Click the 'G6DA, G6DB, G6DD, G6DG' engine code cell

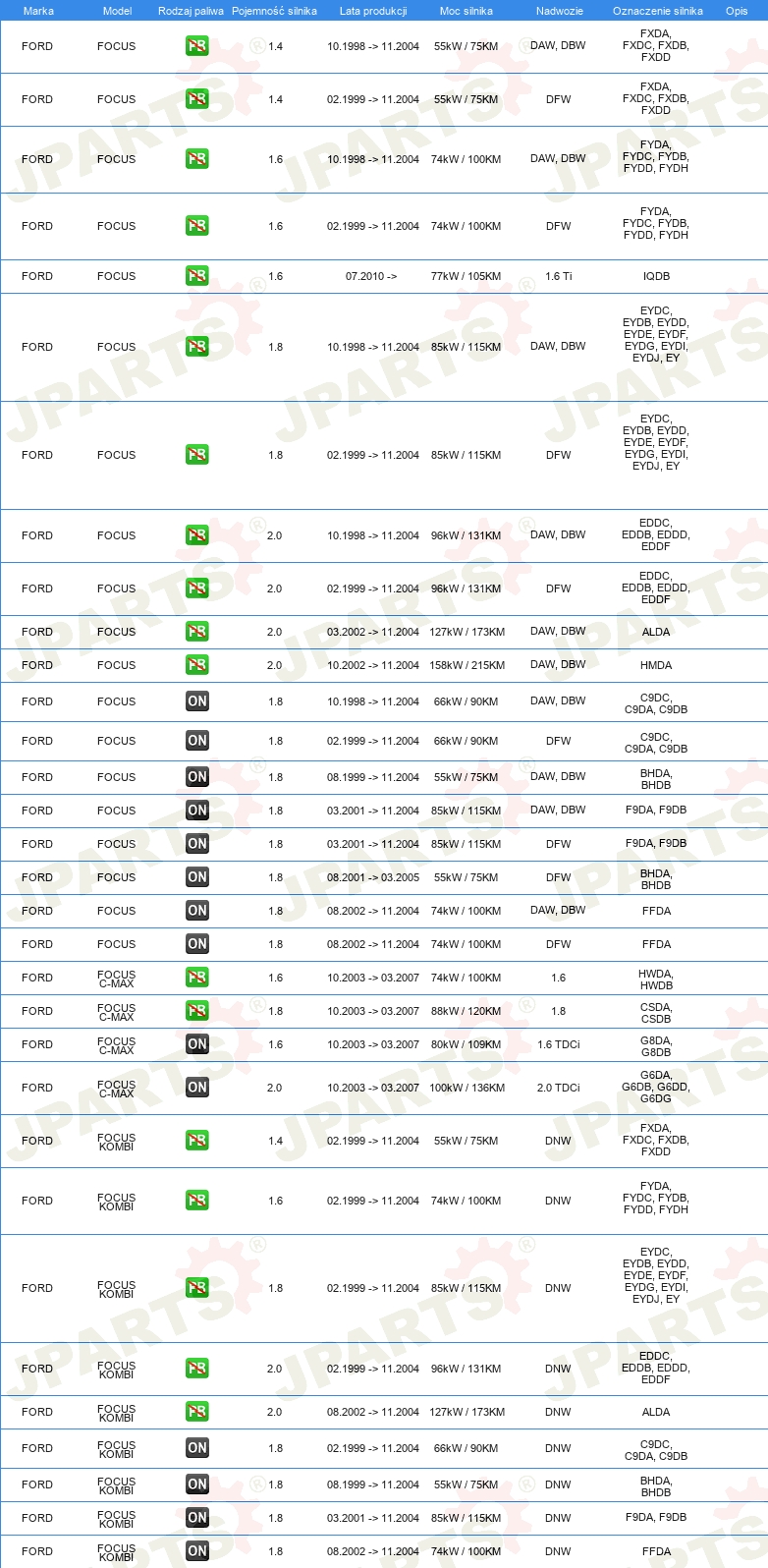pyautogui.click(x=656, y=1087)
